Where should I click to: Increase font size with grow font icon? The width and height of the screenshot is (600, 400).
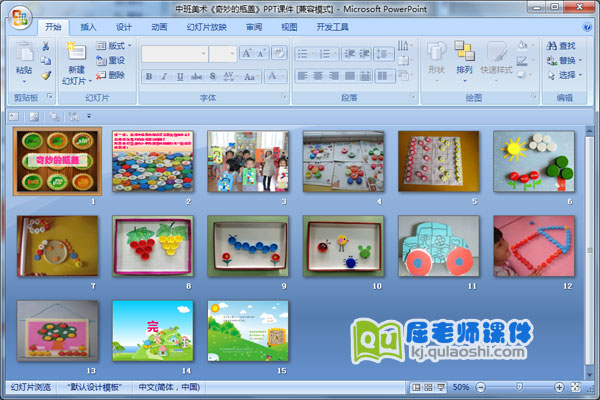[246, 54]
